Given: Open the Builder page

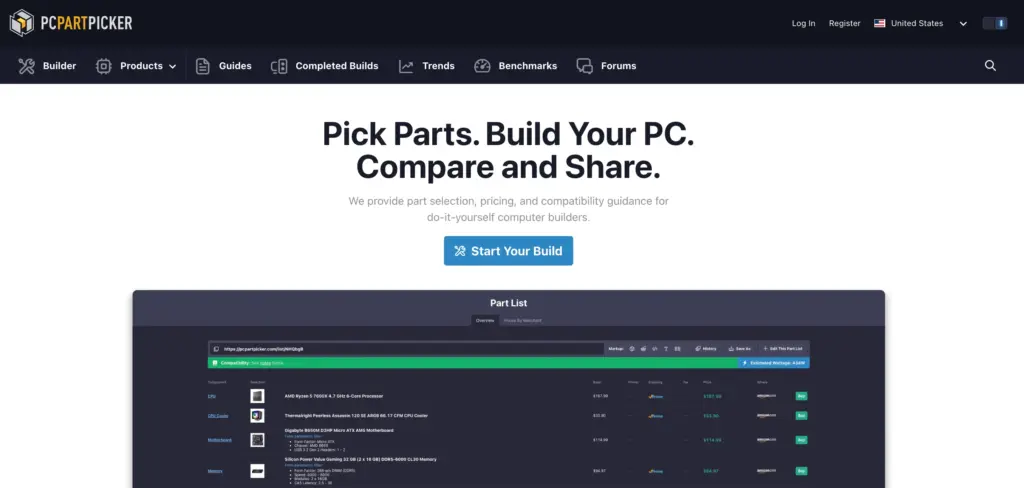Looking at the screenshot, I should [47, 66].
